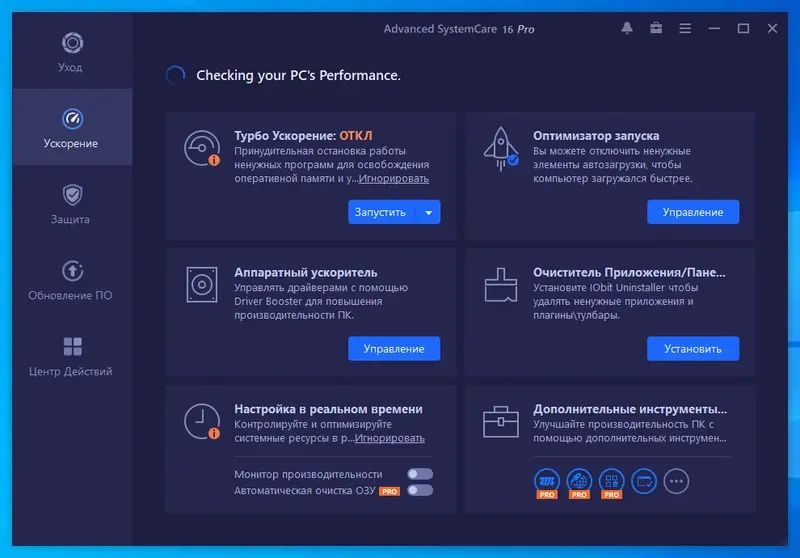Click the shield Защита icon
Screen dimensions: 800x558
(72, 195)
